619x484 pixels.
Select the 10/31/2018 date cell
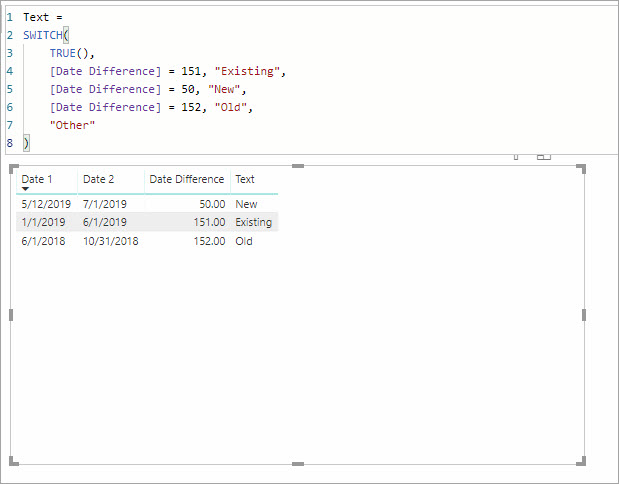click(111, 241)
